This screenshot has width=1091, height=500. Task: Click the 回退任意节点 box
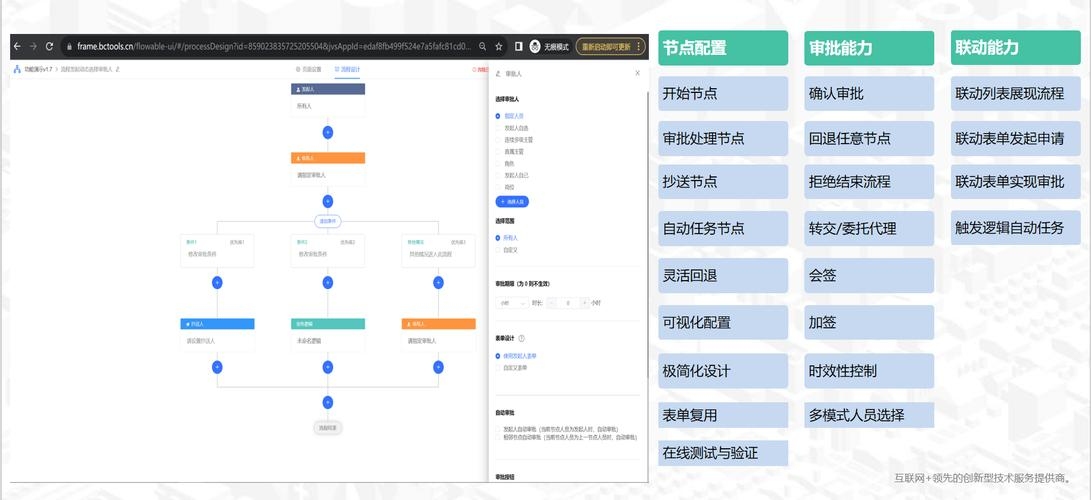[x=869, y=138]
